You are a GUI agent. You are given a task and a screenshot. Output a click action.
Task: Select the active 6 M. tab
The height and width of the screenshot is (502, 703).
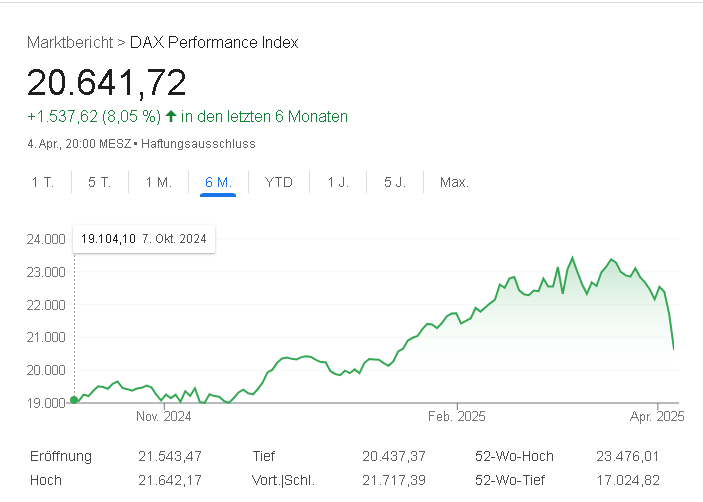point(218,182)
